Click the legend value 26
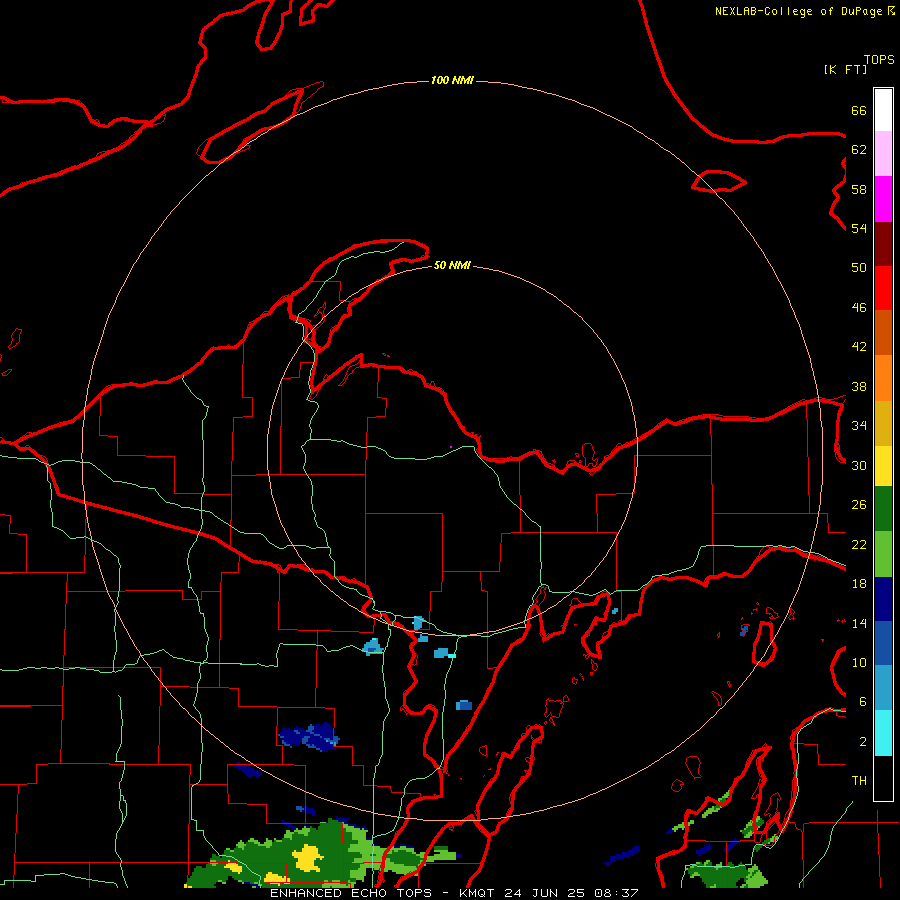This screenshot has height=900, width=900. 859,505
